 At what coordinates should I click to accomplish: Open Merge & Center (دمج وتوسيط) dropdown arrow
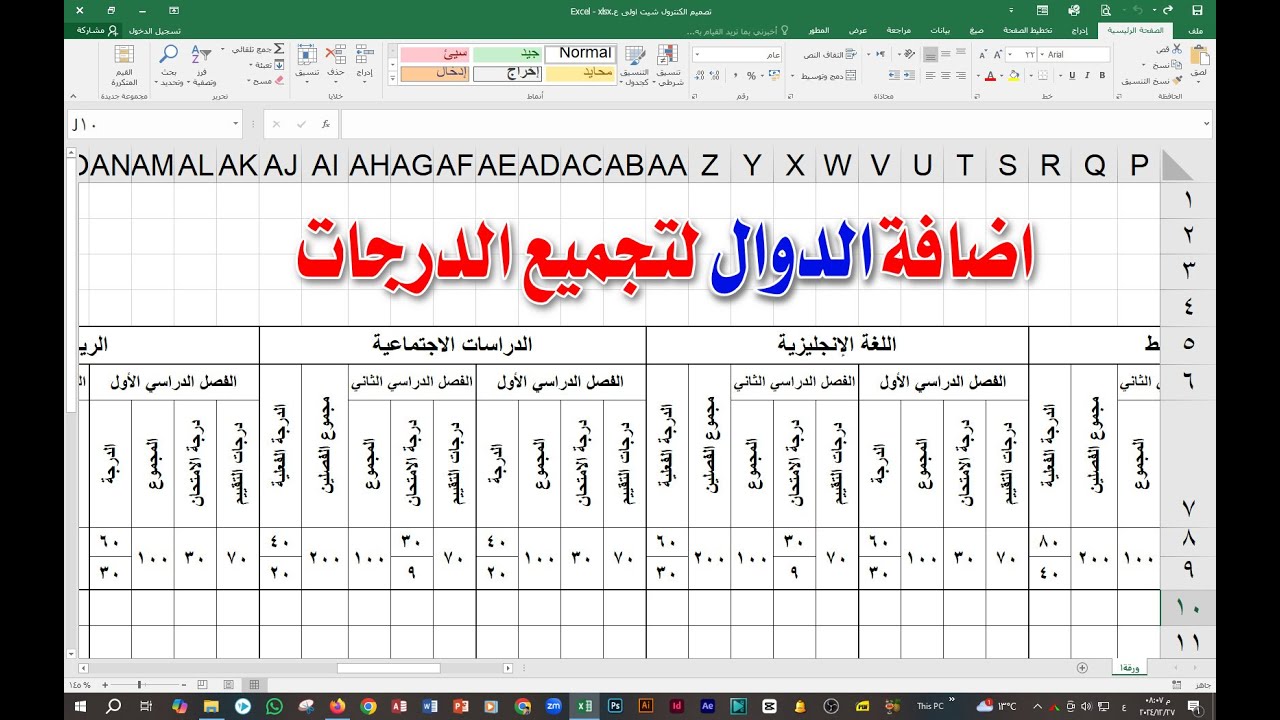coord(793,76)
